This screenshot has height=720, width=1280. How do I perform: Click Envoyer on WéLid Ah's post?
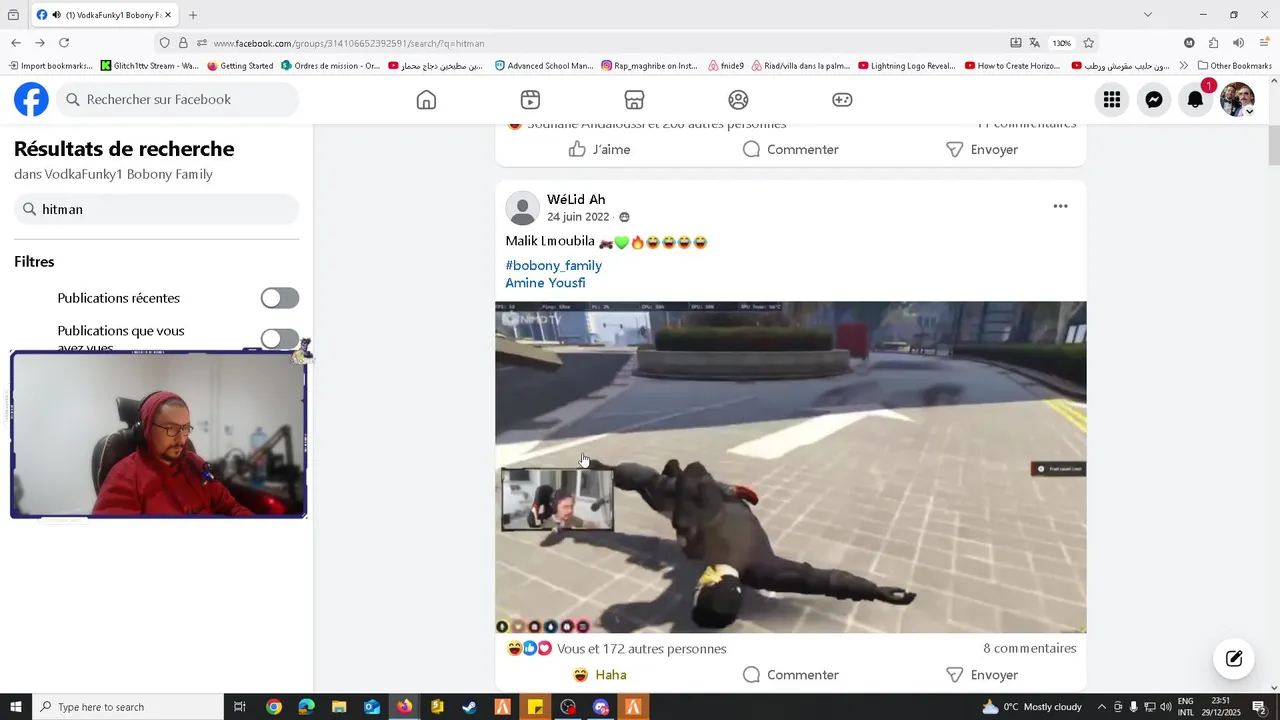pos(981,675)
